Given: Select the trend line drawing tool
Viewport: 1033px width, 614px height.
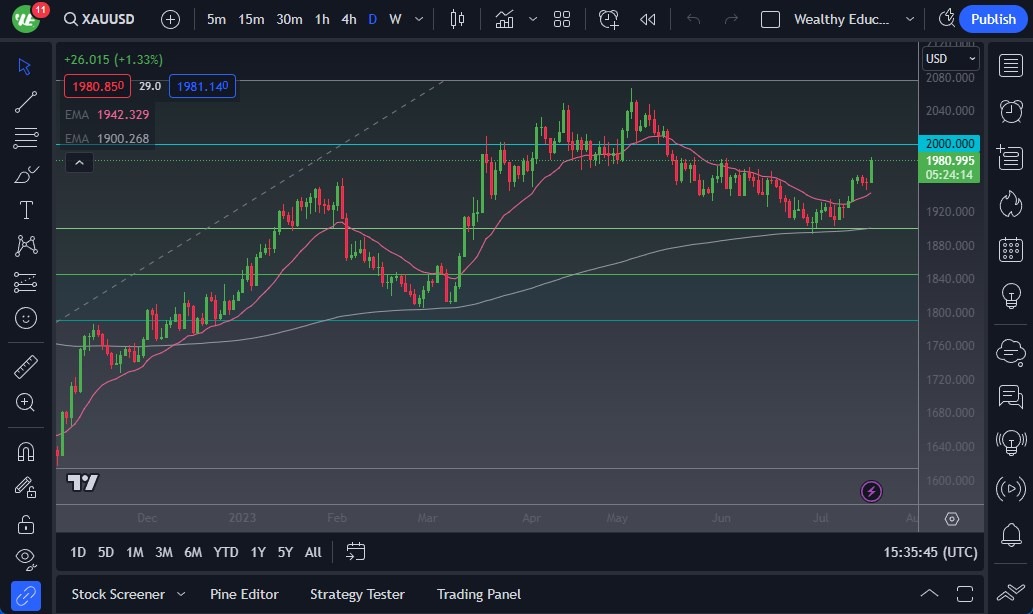Looking at the screenshot, I should (x=26, y=102).
